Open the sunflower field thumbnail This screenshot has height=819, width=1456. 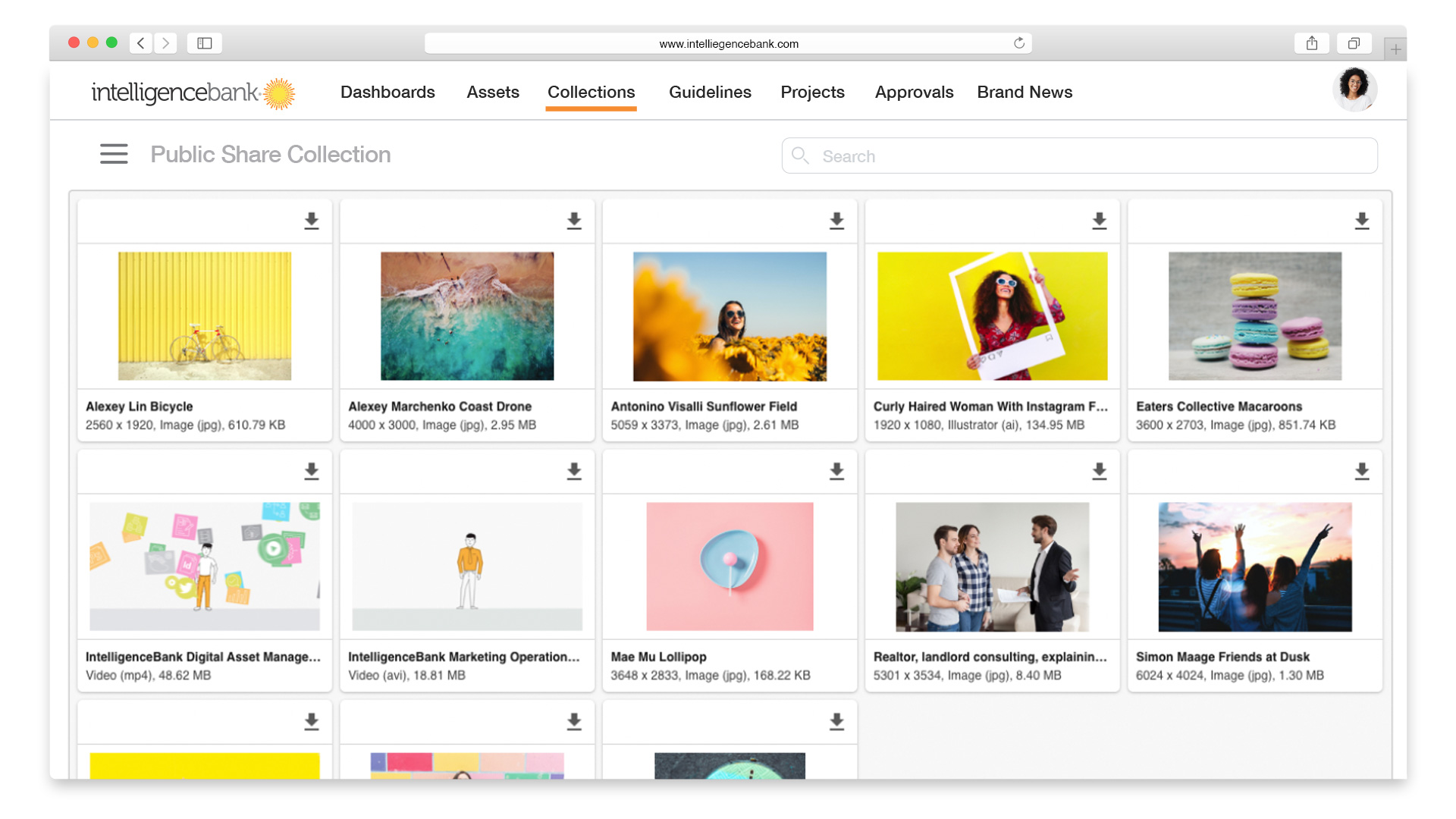click(730, 316)
